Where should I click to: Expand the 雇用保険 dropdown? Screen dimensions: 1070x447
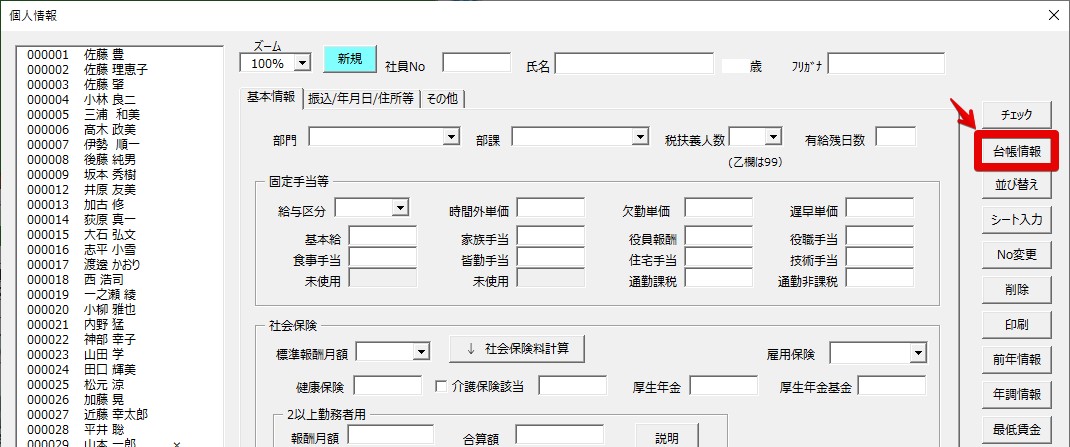[x=917, y=353]
